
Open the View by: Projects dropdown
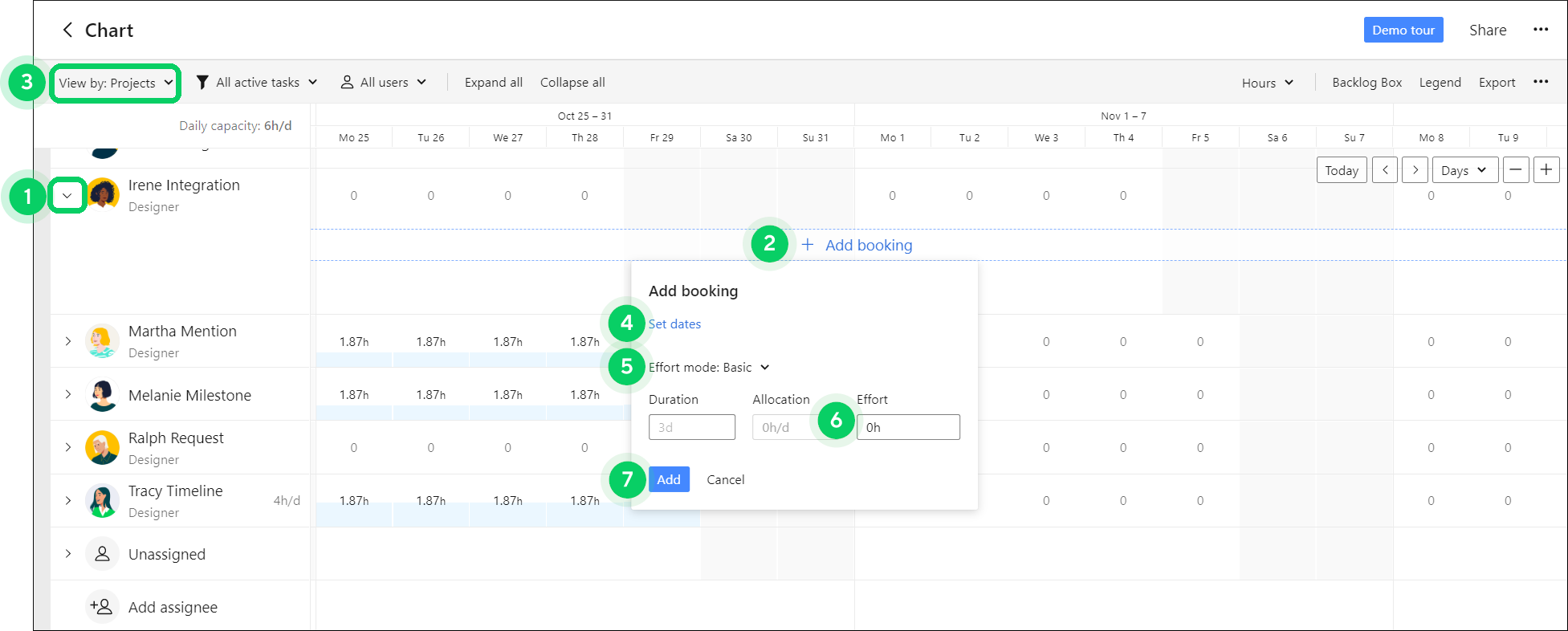click(x=116, y=83)
